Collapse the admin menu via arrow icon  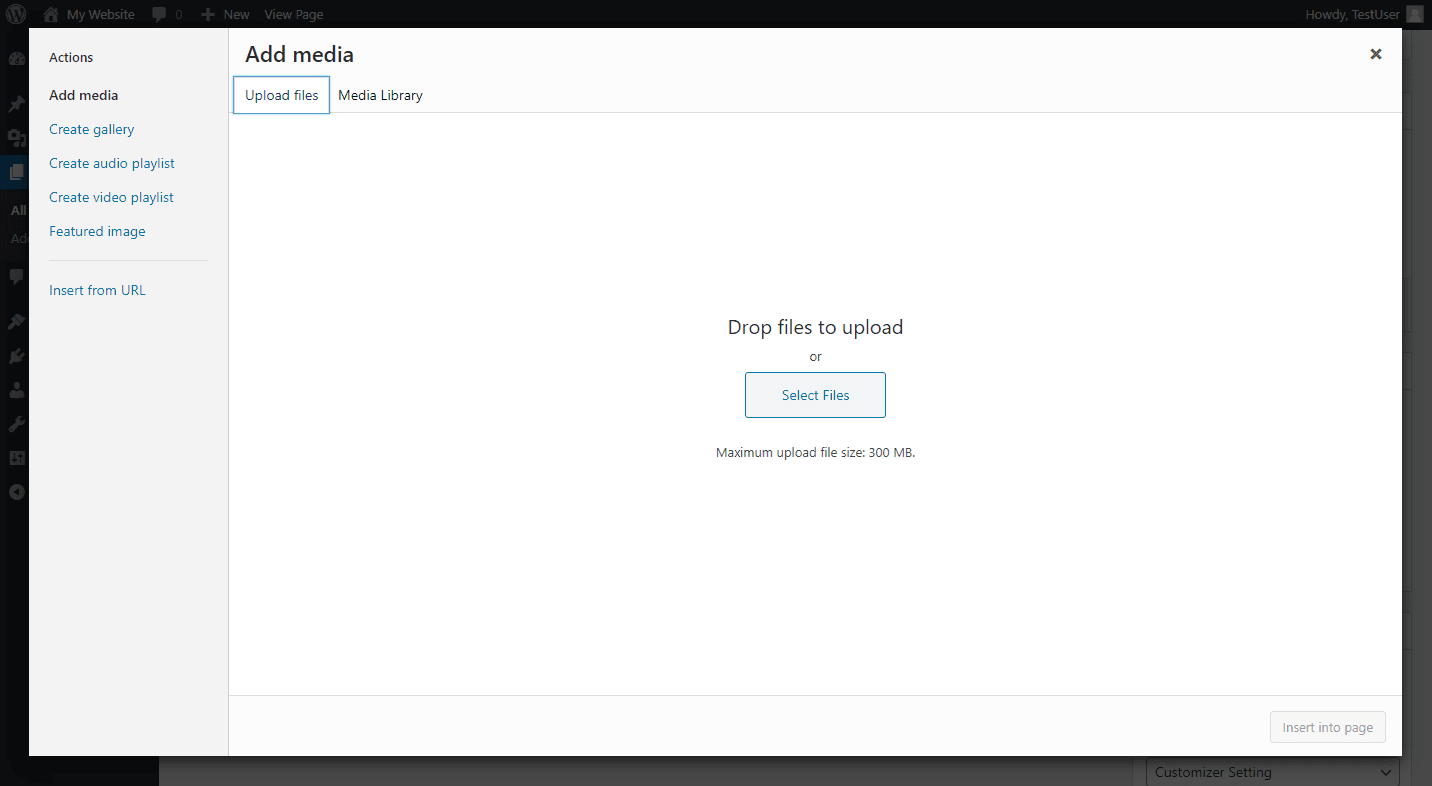pyautogui.click(x=16, y=492)
